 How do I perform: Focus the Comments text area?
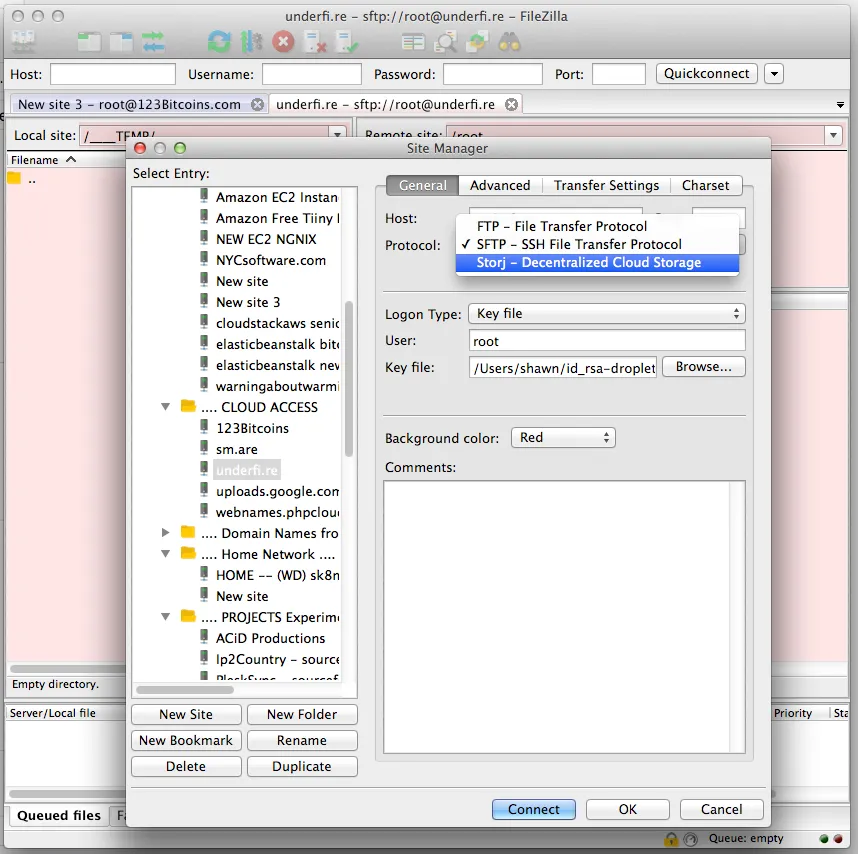pyautogui.click(x=564, y=617)
